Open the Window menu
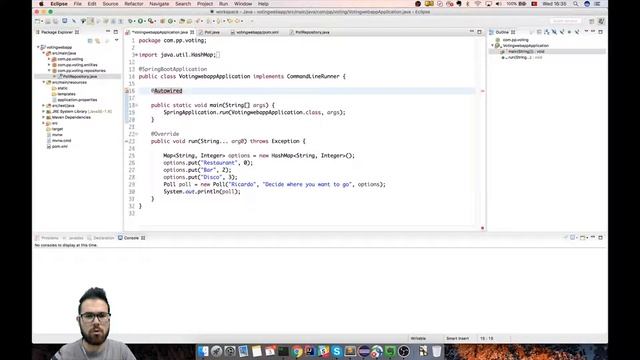The image size is (640, 360). pyautogui.click(x=243, y=4)
